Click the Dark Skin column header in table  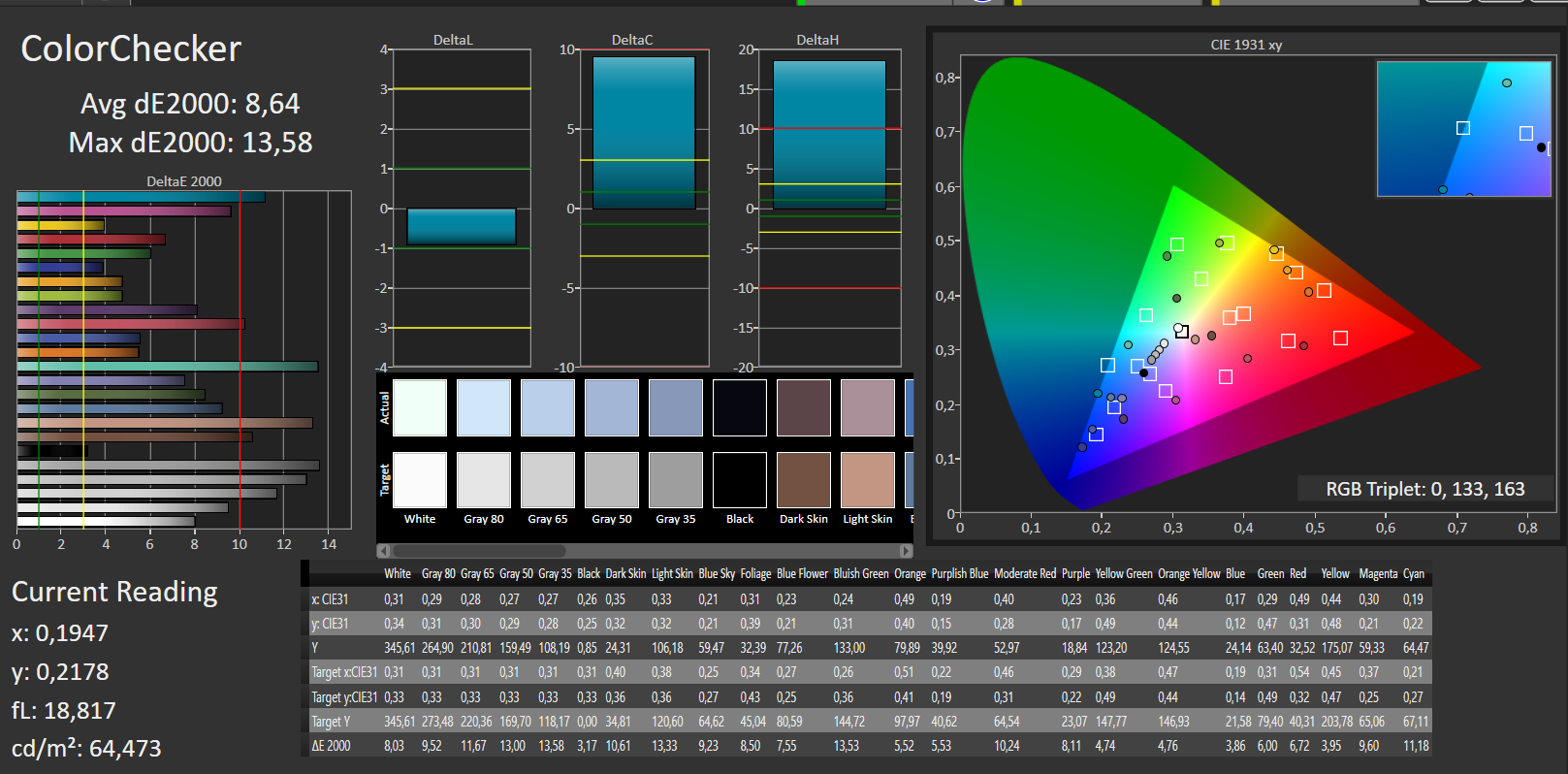[x=625, y=574]
